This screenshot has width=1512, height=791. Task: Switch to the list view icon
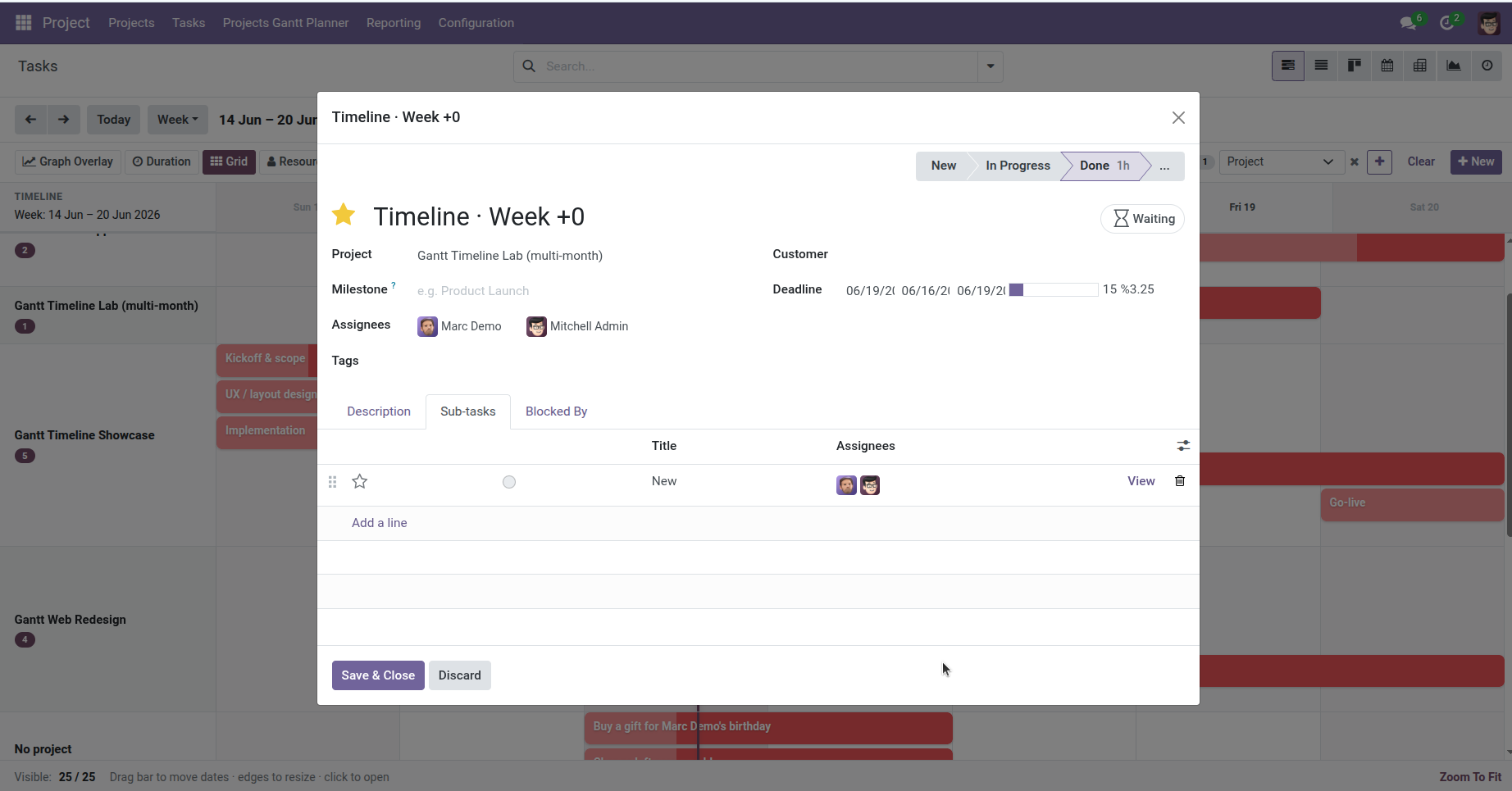coord(1321,66)
